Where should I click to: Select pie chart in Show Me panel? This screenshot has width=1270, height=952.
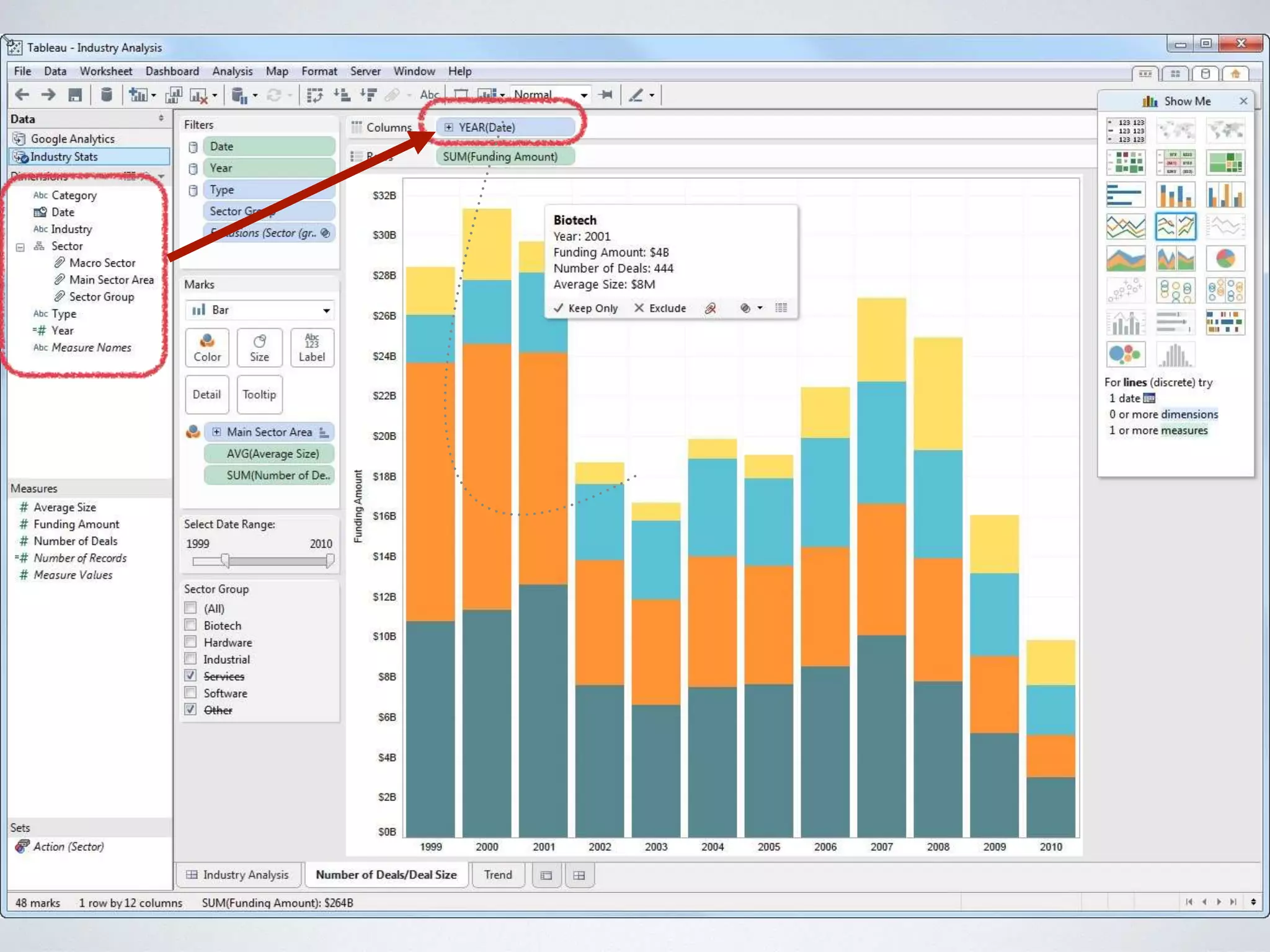pyautogui.click(x=1225, y=258)
